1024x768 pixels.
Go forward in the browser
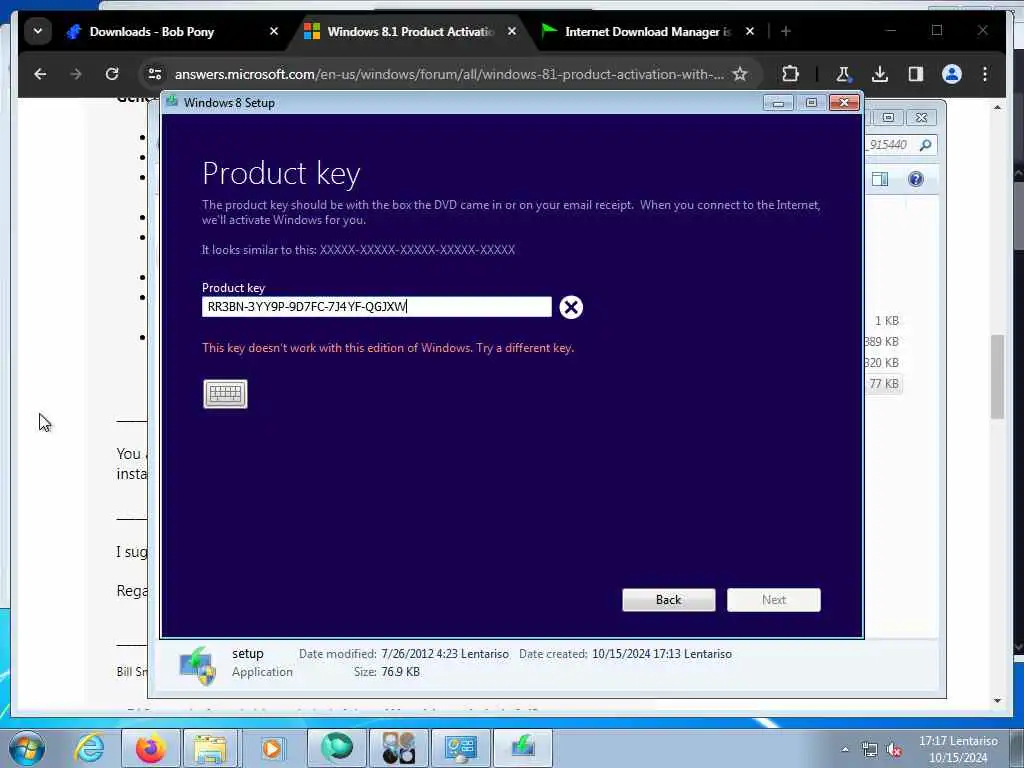76,74
